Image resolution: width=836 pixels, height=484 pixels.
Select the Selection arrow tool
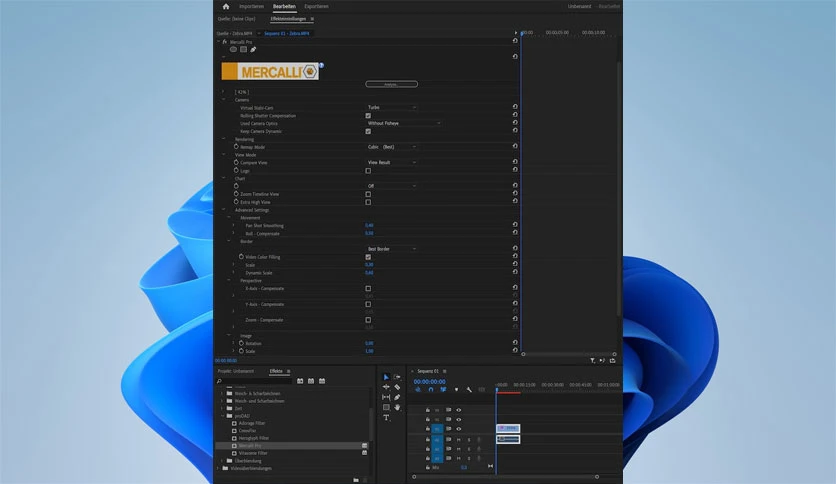pyautogui.click(x=386, y=377)
